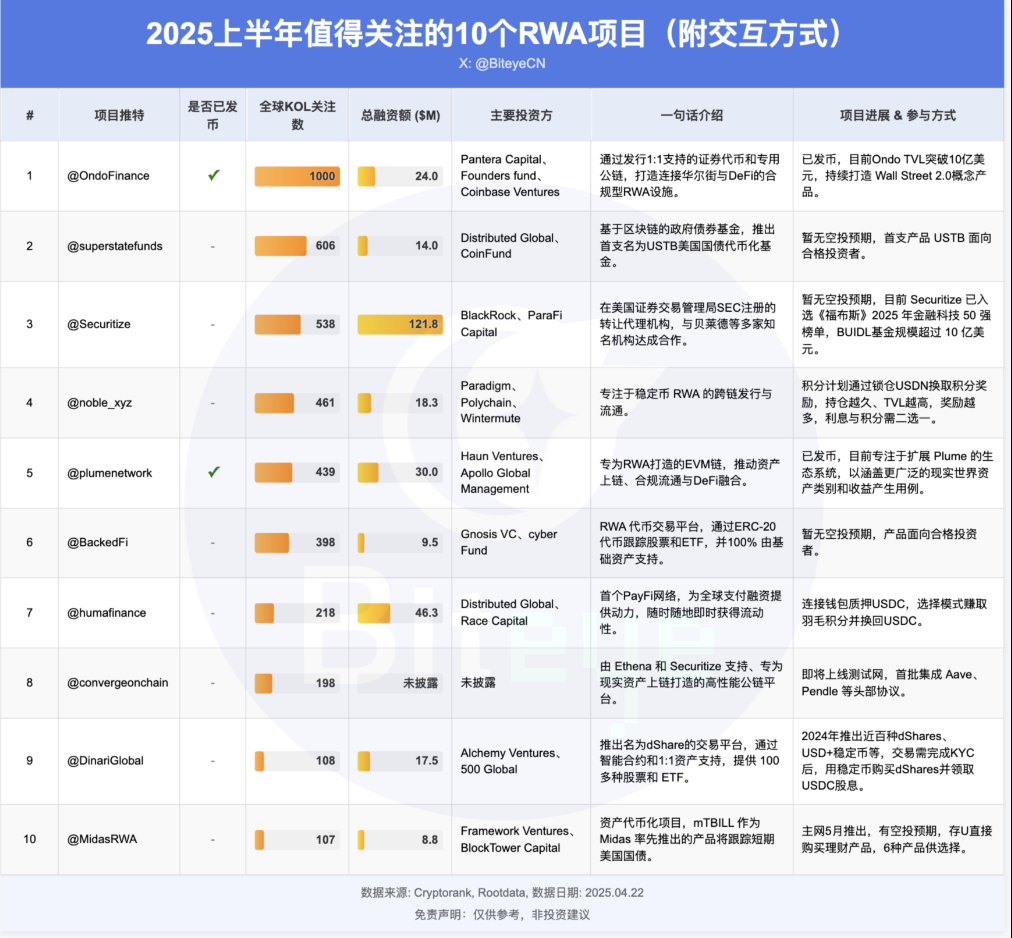This screenshot has width=1012, height=938.
Task: Click the funding bar showing 121.8
Action: (x=400, y=324)
